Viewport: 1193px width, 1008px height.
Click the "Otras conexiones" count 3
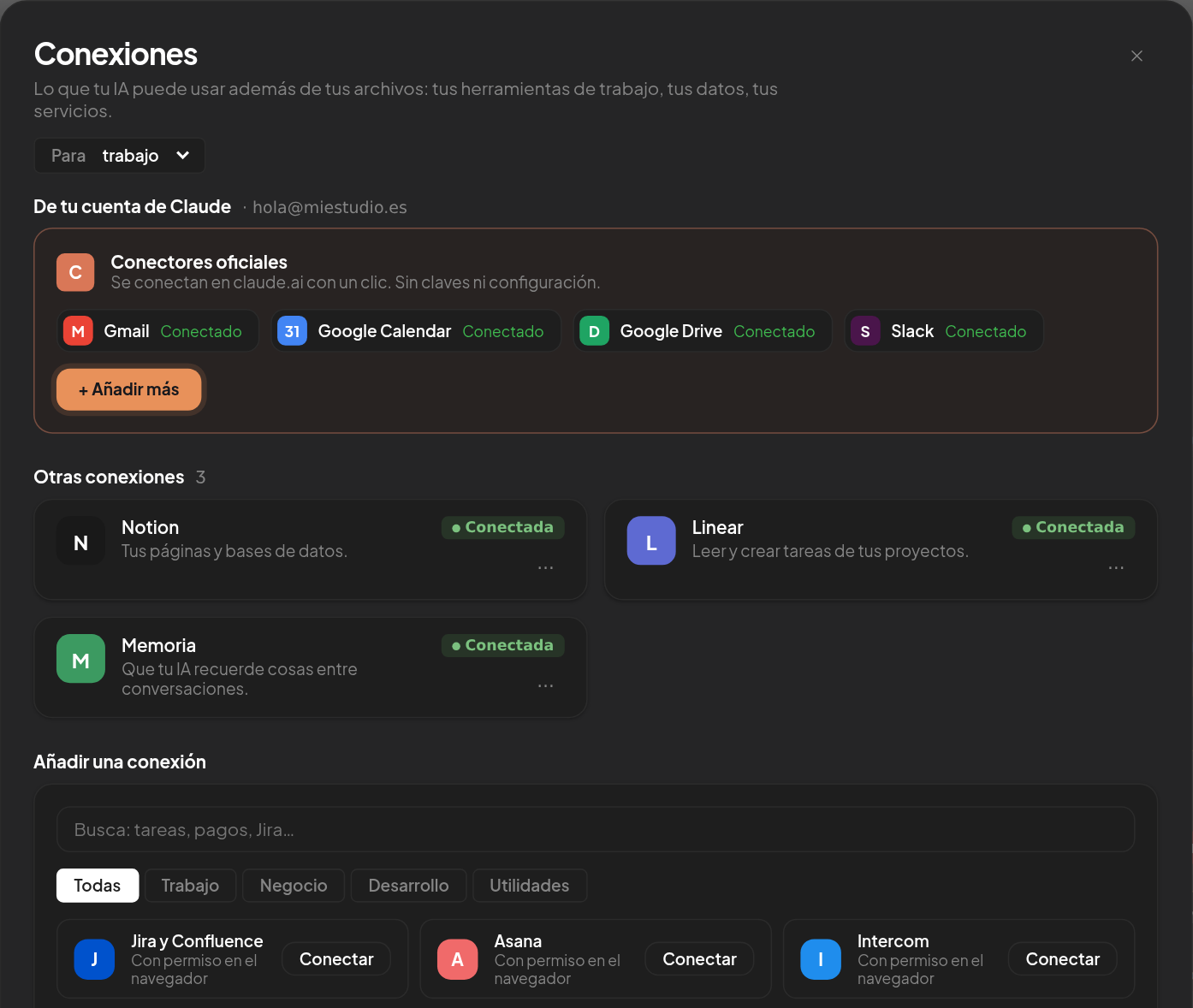coord(200,477)
